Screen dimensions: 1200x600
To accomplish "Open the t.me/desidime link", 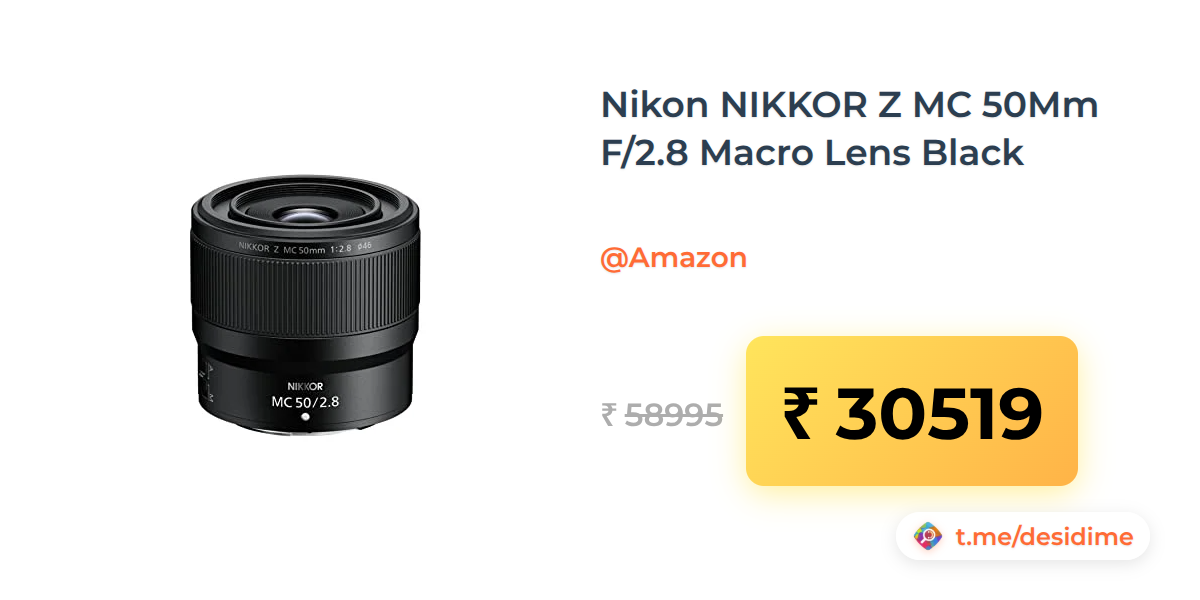I will [1044, 537].
